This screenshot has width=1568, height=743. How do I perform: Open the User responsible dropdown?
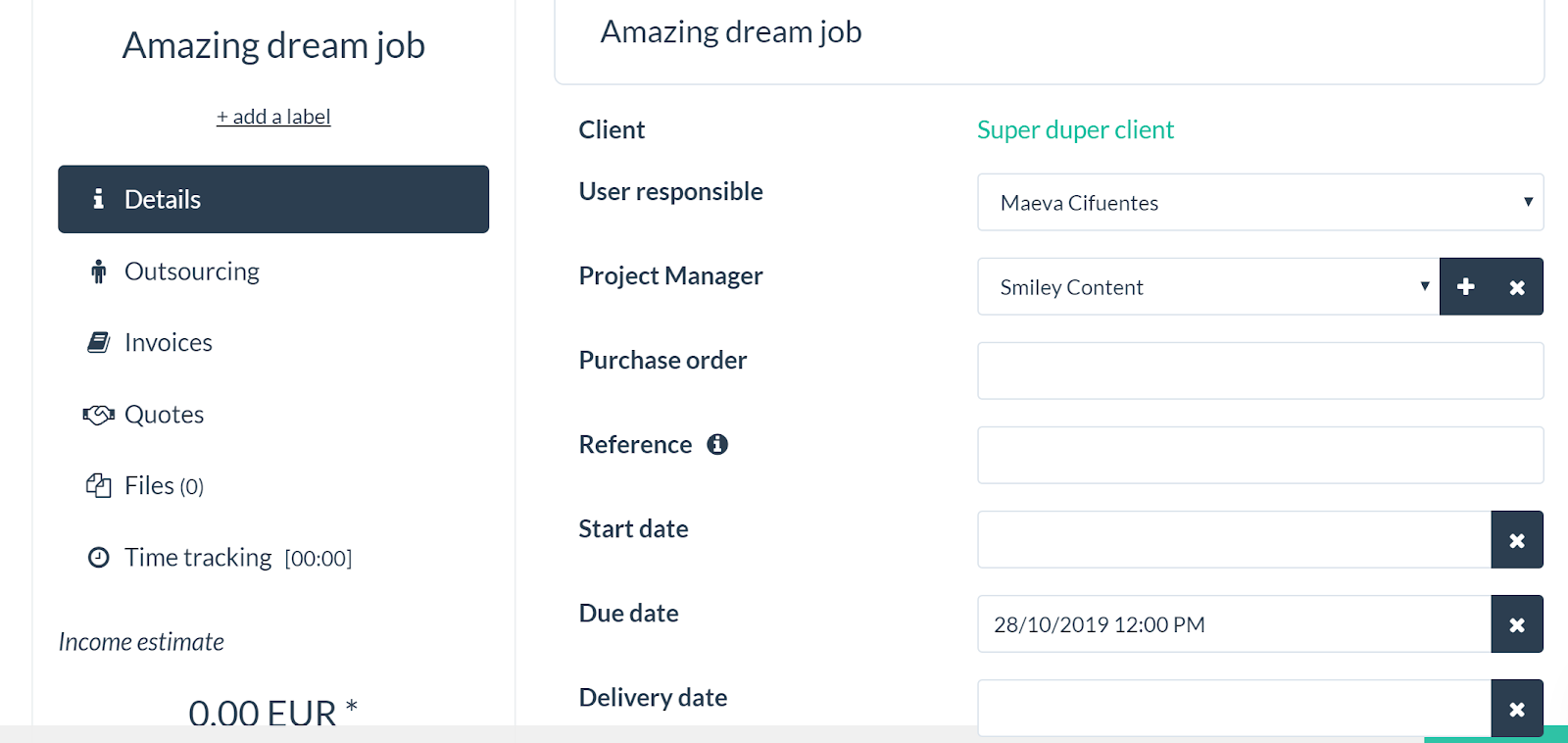point(1260,202)
